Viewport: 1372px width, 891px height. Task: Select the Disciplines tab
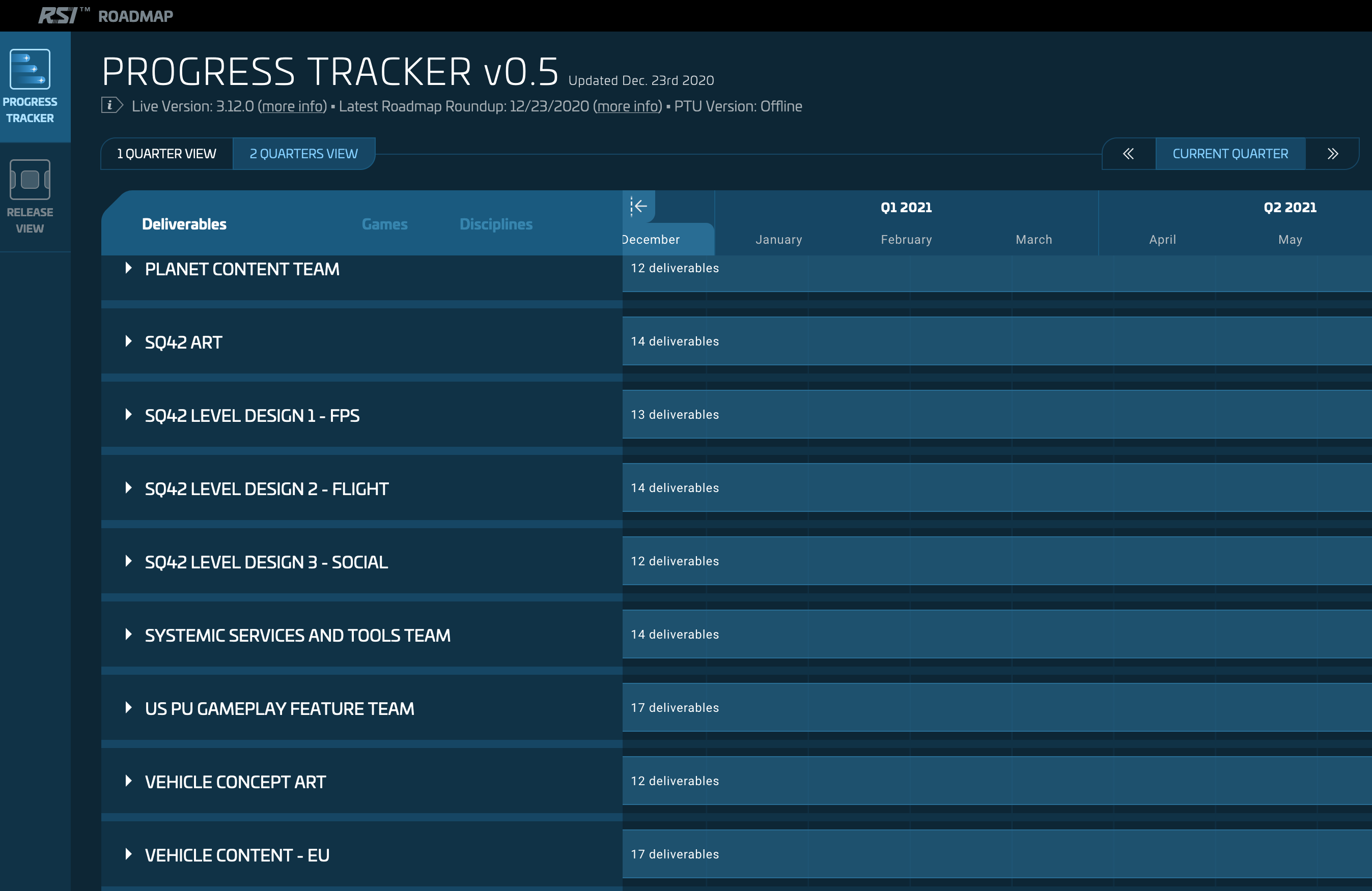pos(496,224)
